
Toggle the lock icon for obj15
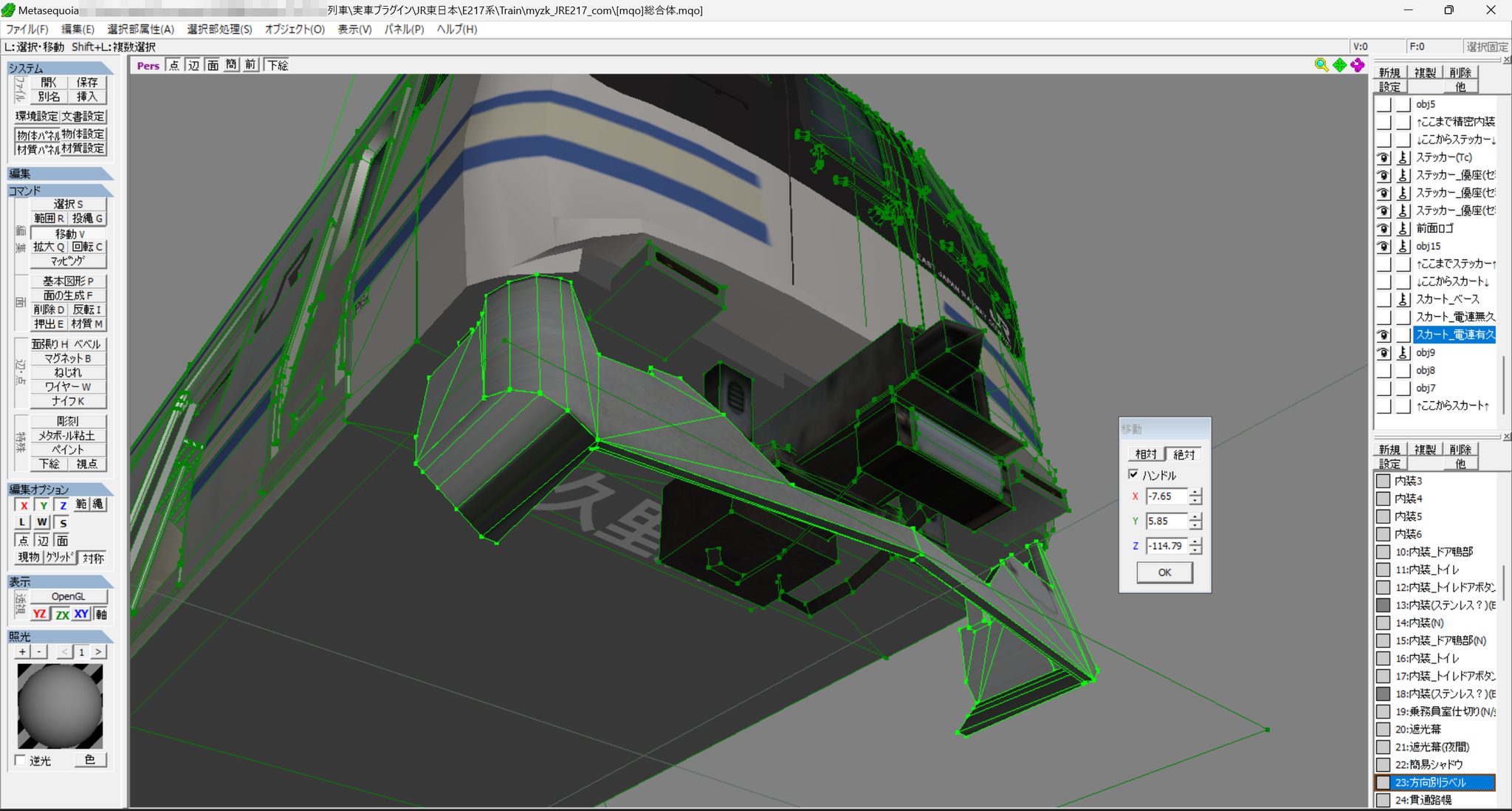pos(1403,246)
